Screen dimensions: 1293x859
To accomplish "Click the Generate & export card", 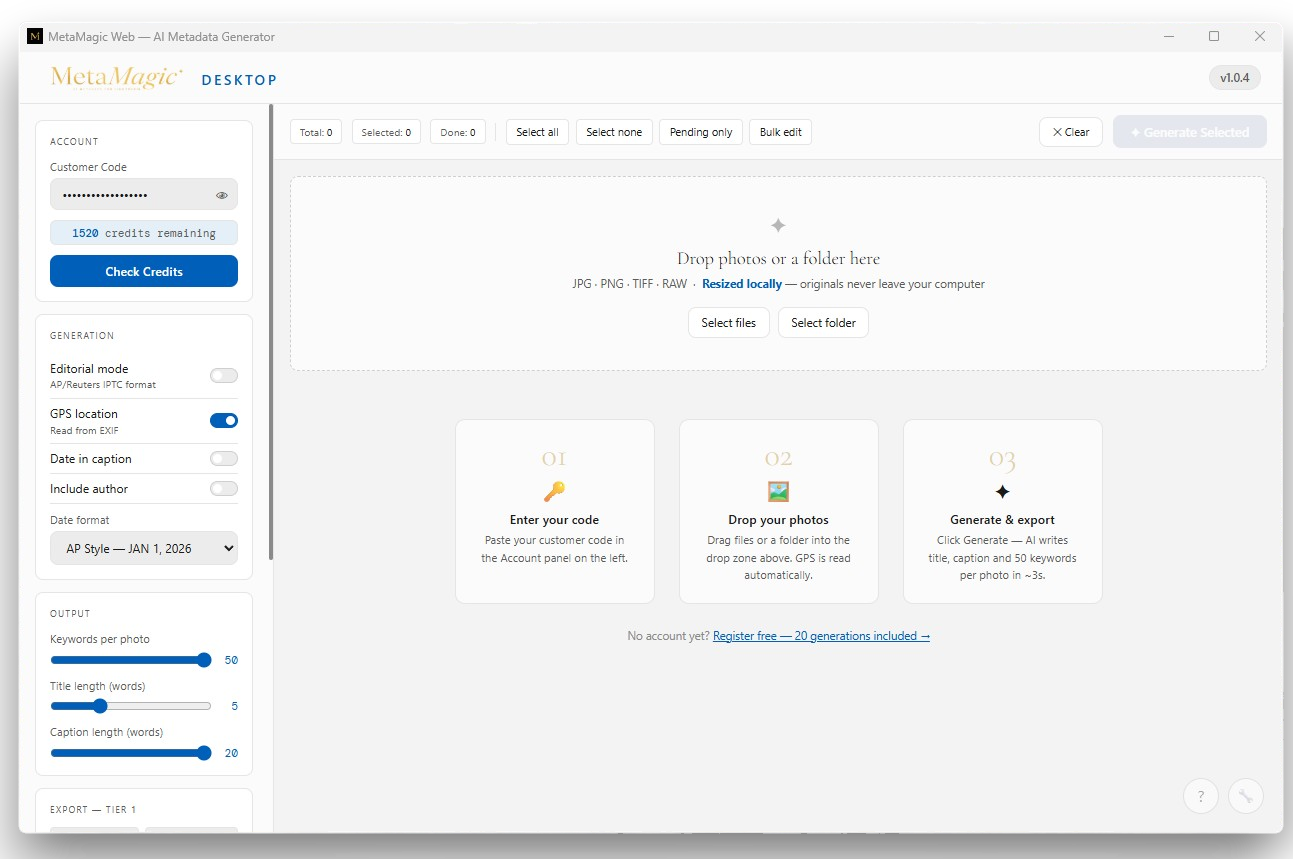I will (x=1003, y=511).
